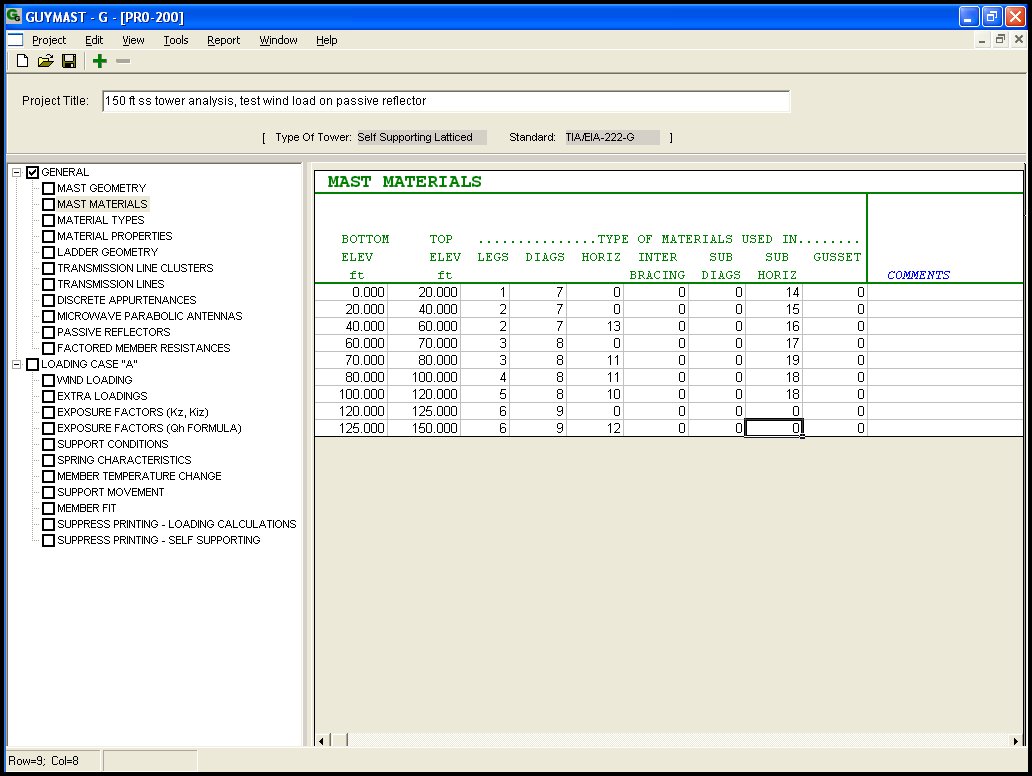1032x776 pixels.
Task: Select SUPPRESS PRINTING - SELF SUPPORTING item
Action: tap(159, 540)
